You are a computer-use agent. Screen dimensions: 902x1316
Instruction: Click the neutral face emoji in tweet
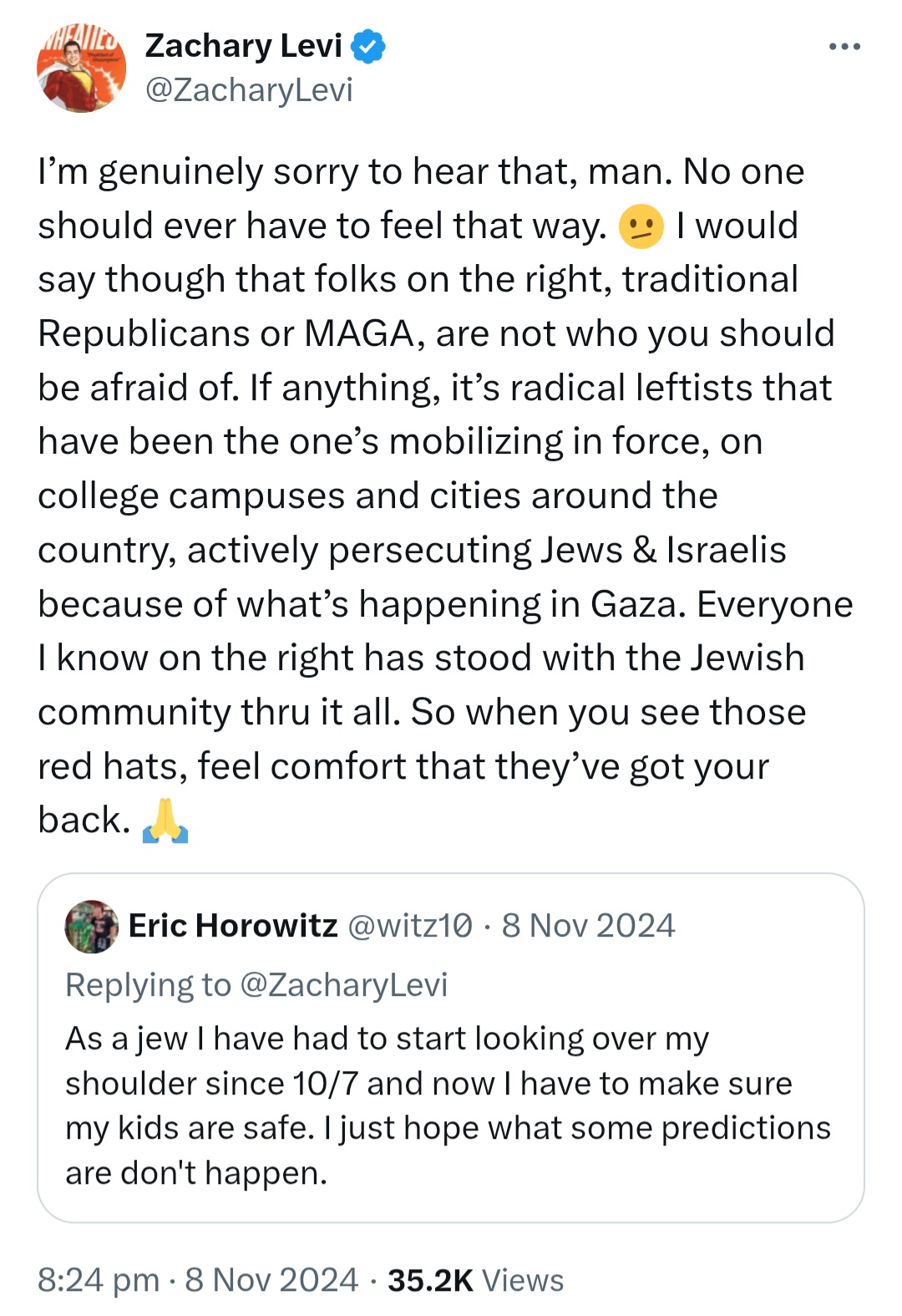[641, 226]
